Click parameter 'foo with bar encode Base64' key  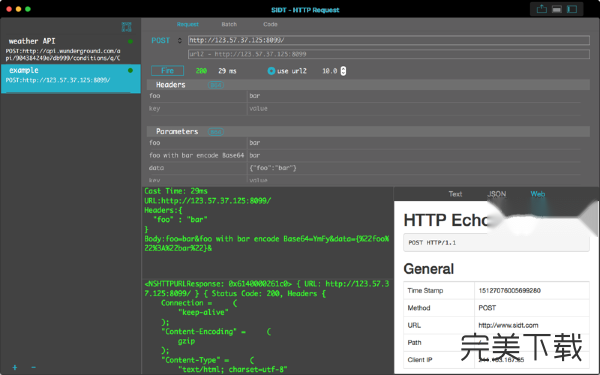click(x=197, y=155)
